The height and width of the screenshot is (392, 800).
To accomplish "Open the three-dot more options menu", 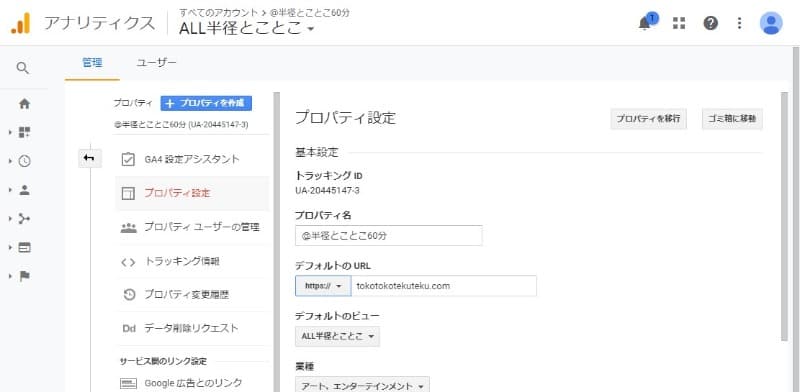I will 739,23.
